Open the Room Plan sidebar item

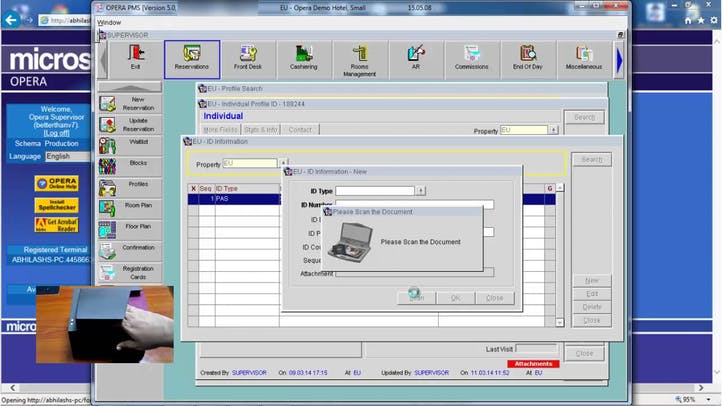coord(130,209)
